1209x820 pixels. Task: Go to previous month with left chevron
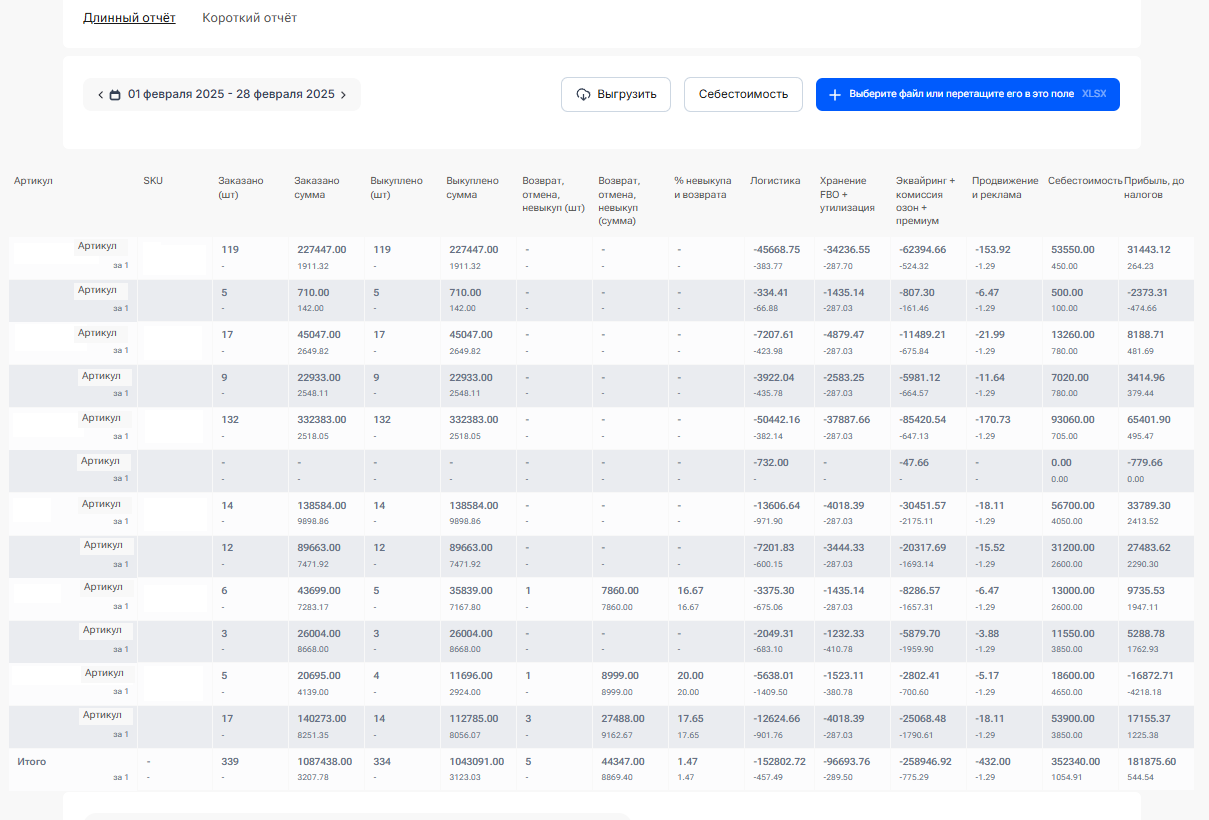click(x=100, y=95)
